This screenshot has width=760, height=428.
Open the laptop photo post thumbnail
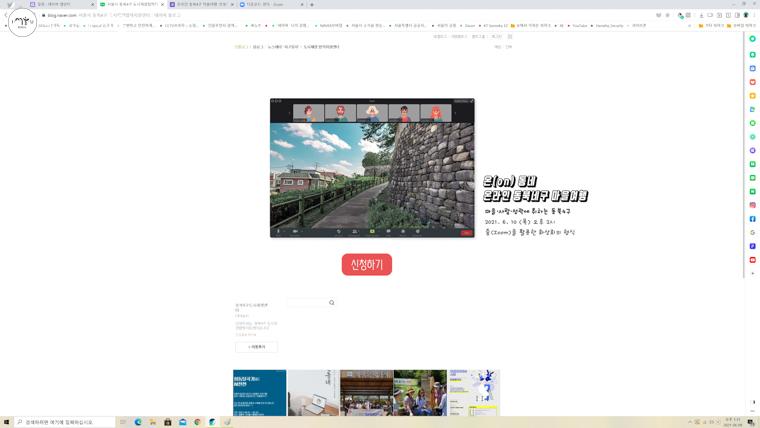313,393
